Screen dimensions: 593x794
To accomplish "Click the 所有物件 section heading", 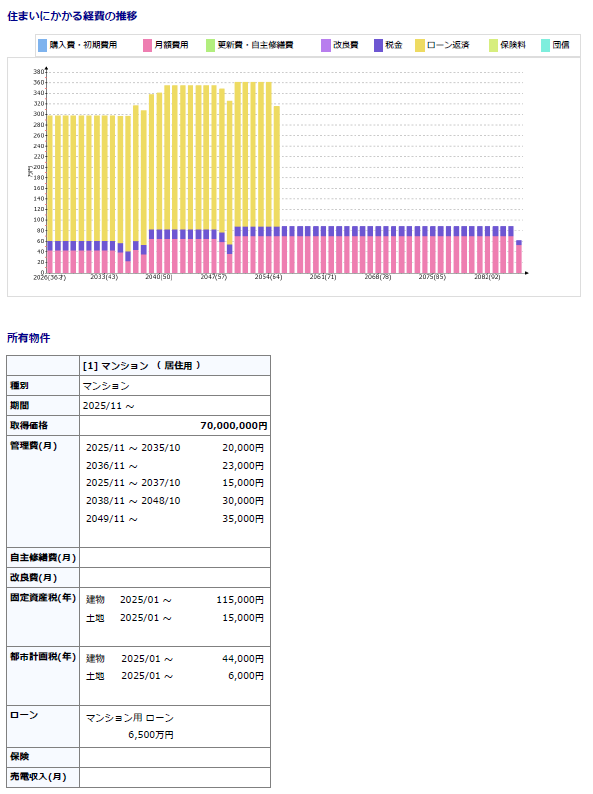I will click(28, 338).
